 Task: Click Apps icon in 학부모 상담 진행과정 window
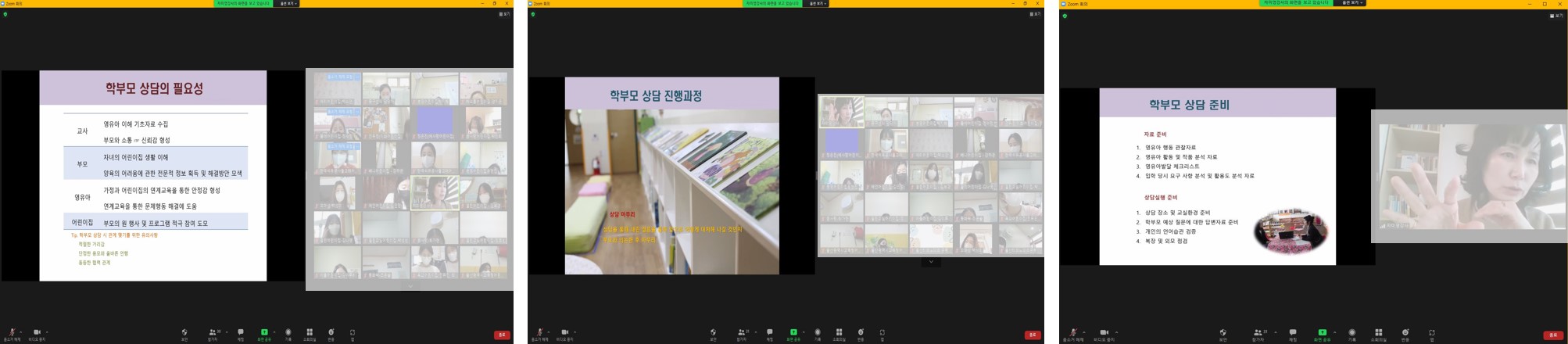point(882,333)
